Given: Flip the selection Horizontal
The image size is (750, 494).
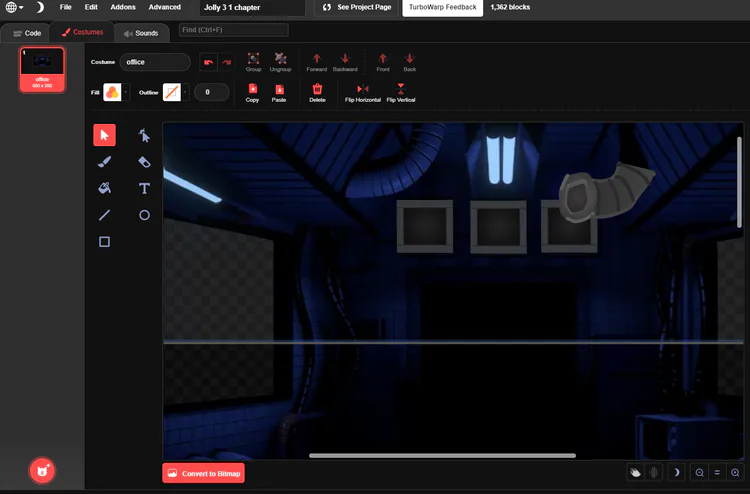Looking at the screenshot, I should (363, 93).
